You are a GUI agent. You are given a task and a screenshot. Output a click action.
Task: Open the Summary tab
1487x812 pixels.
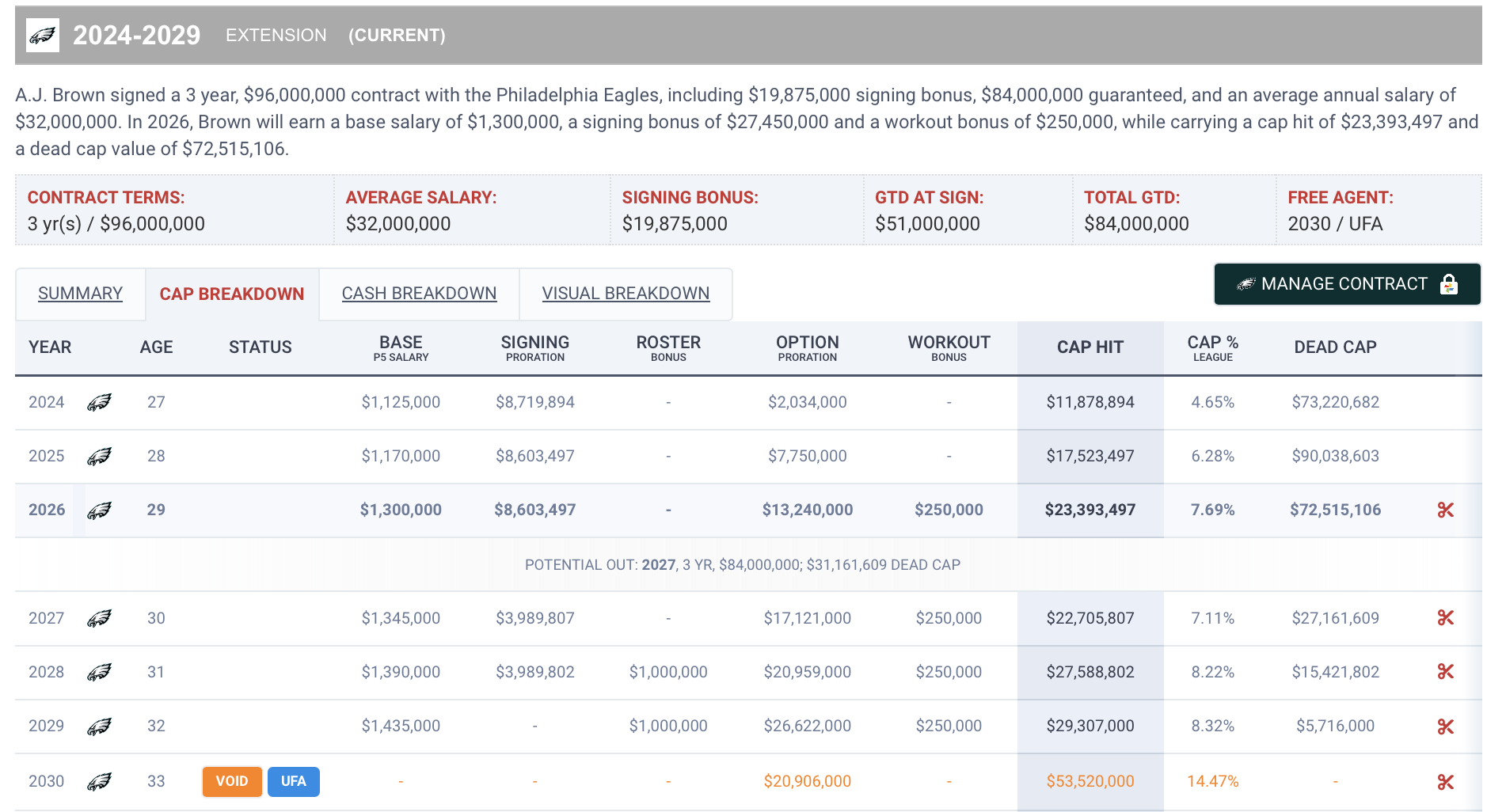tap(80, 294)
